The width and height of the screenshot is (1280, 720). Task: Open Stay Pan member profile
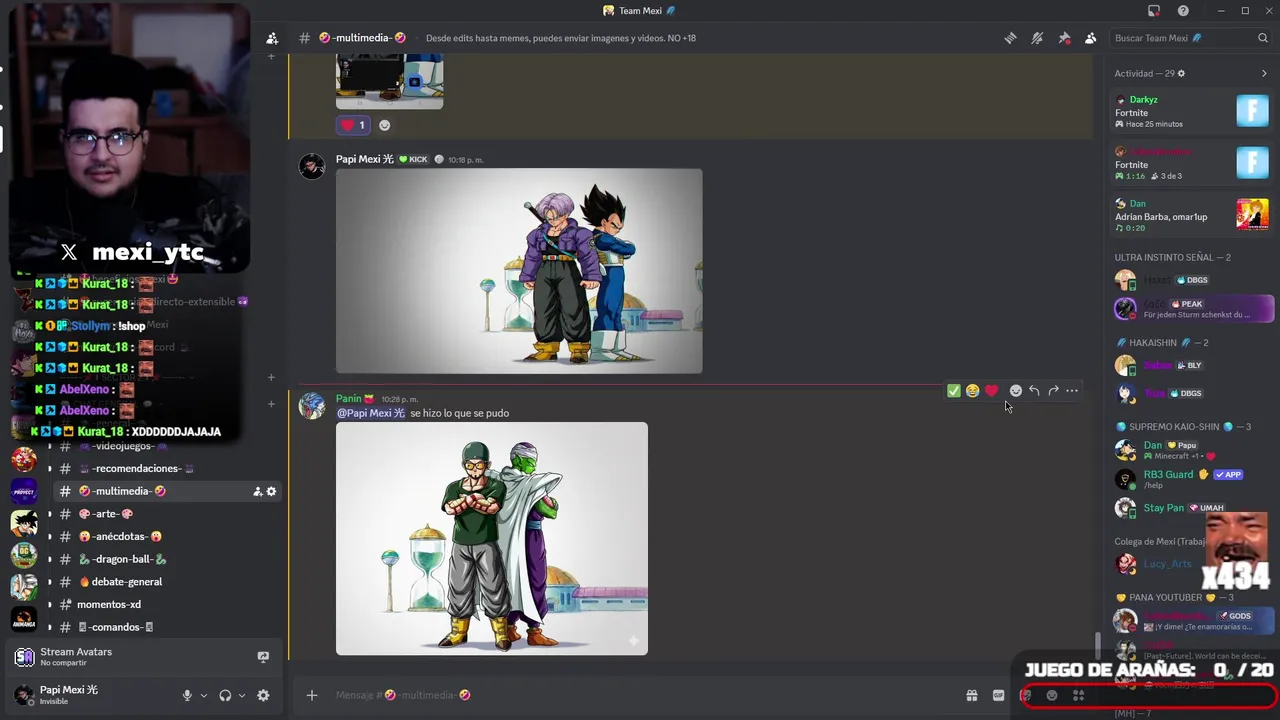click(1192, 508)
